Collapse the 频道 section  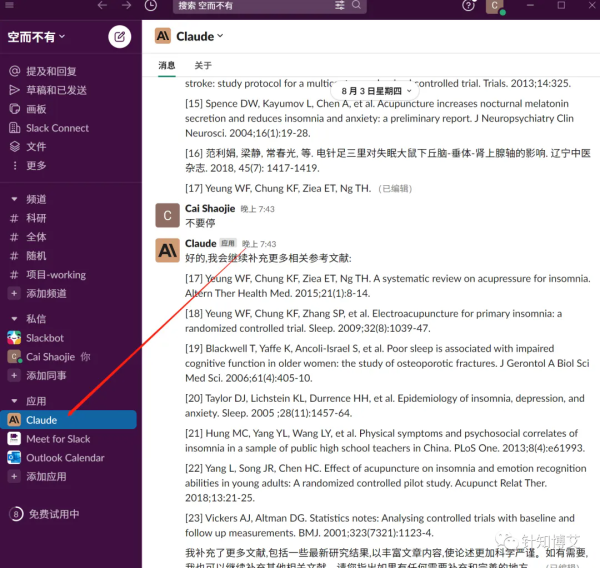pyautogui.click(x=14, y=199)
